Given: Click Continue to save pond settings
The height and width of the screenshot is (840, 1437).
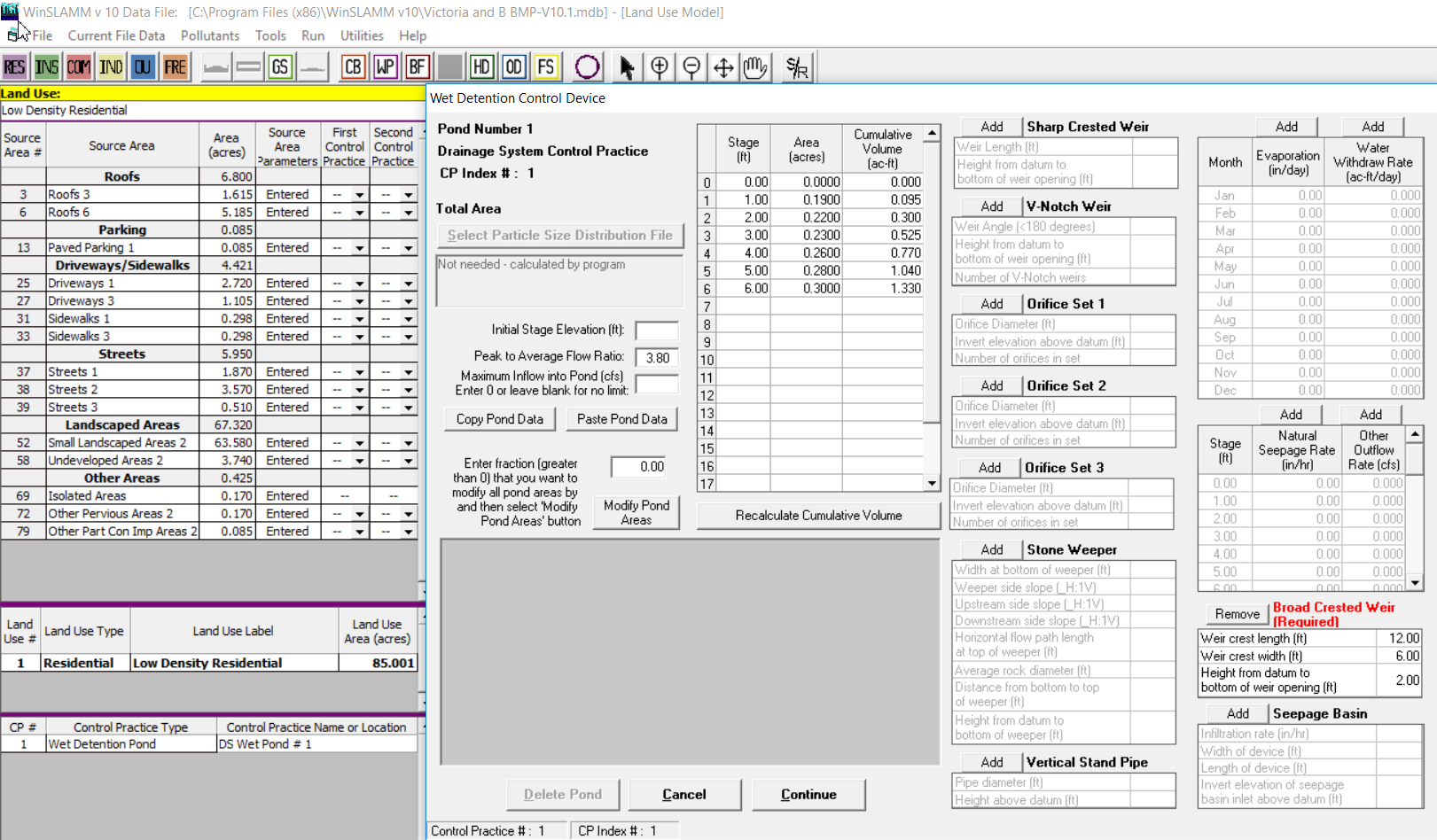Looking at the screenshot, I should click(x=808, y=794).
